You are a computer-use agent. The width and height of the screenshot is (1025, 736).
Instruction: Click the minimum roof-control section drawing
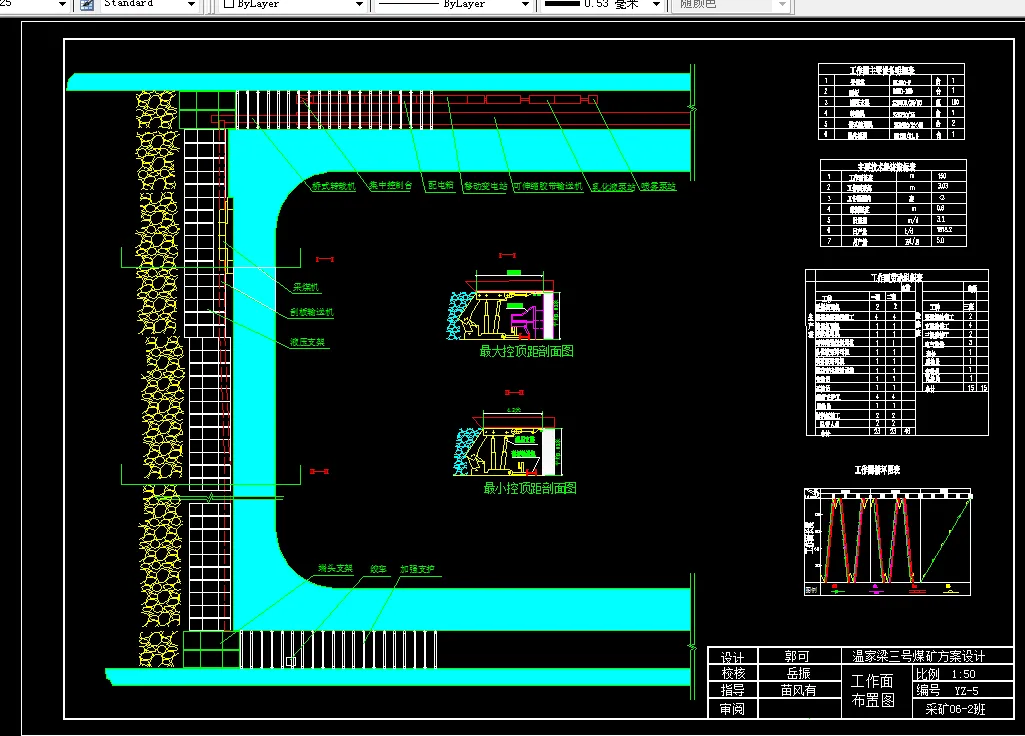(508, 441)
